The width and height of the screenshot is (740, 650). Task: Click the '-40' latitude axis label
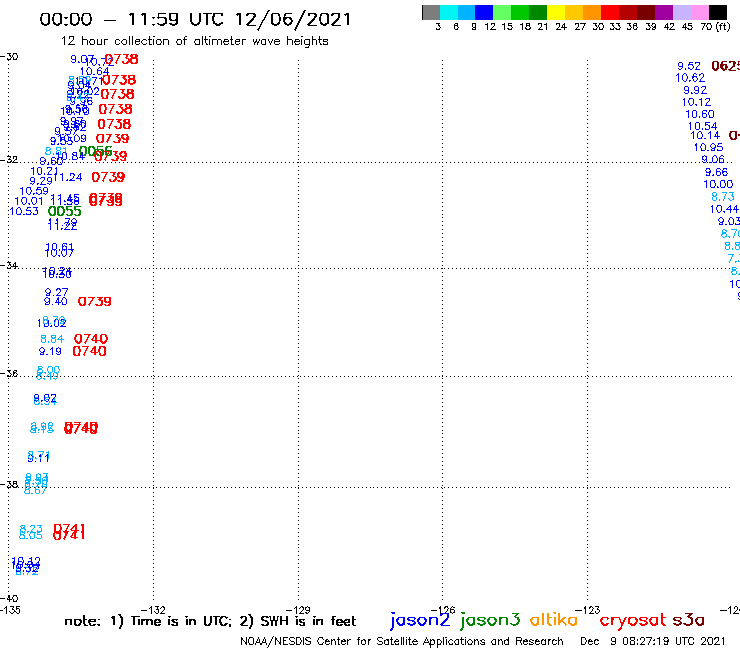tap(9, 598)
